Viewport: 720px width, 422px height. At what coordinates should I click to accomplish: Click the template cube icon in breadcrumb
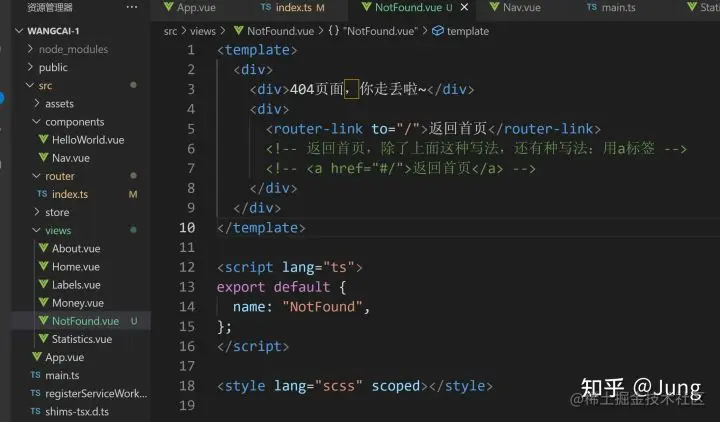(x=438, y=30)
